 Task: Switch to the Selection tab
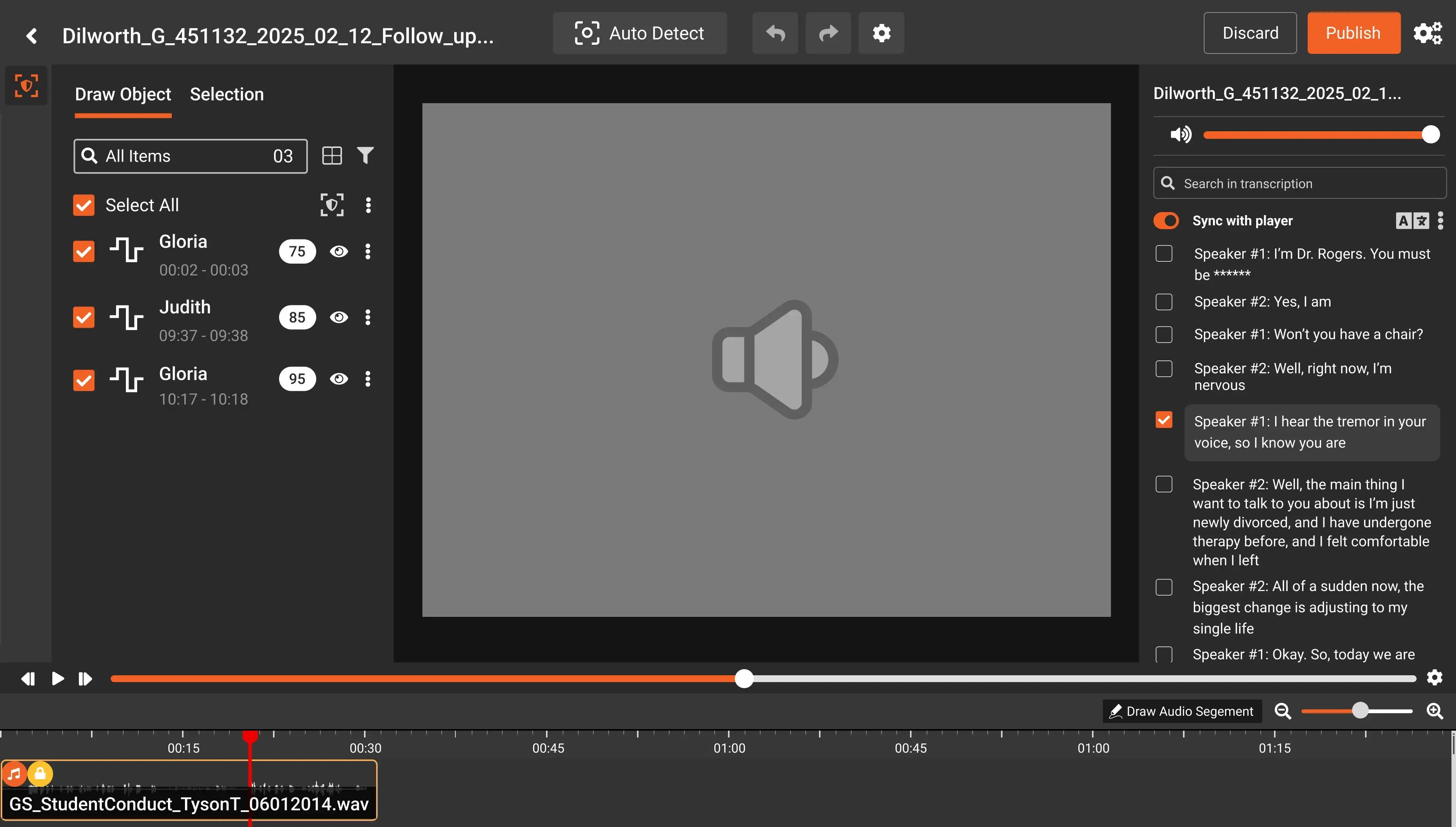(x=226, y=94)
